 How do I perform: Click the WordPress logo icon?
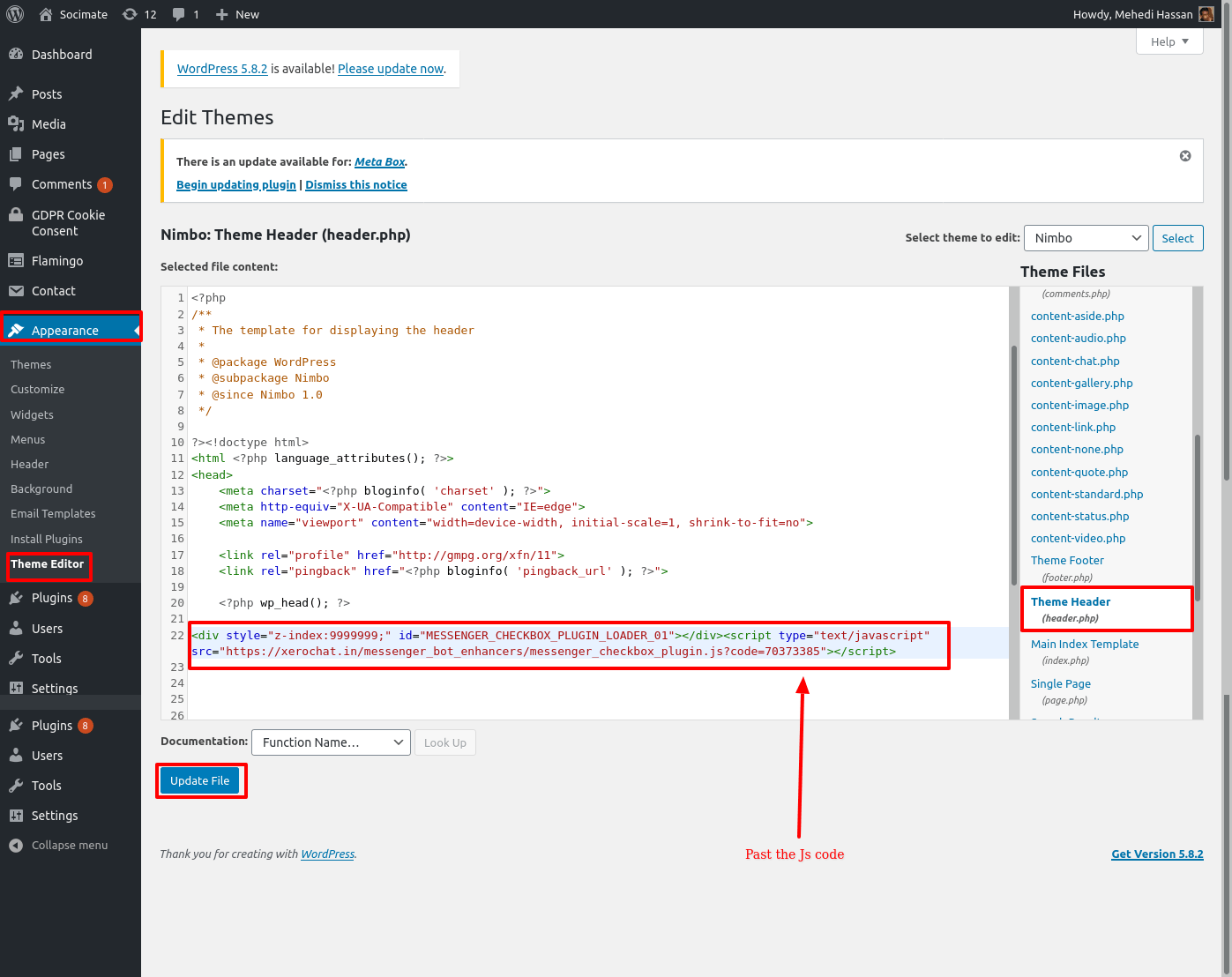(15, 14)
